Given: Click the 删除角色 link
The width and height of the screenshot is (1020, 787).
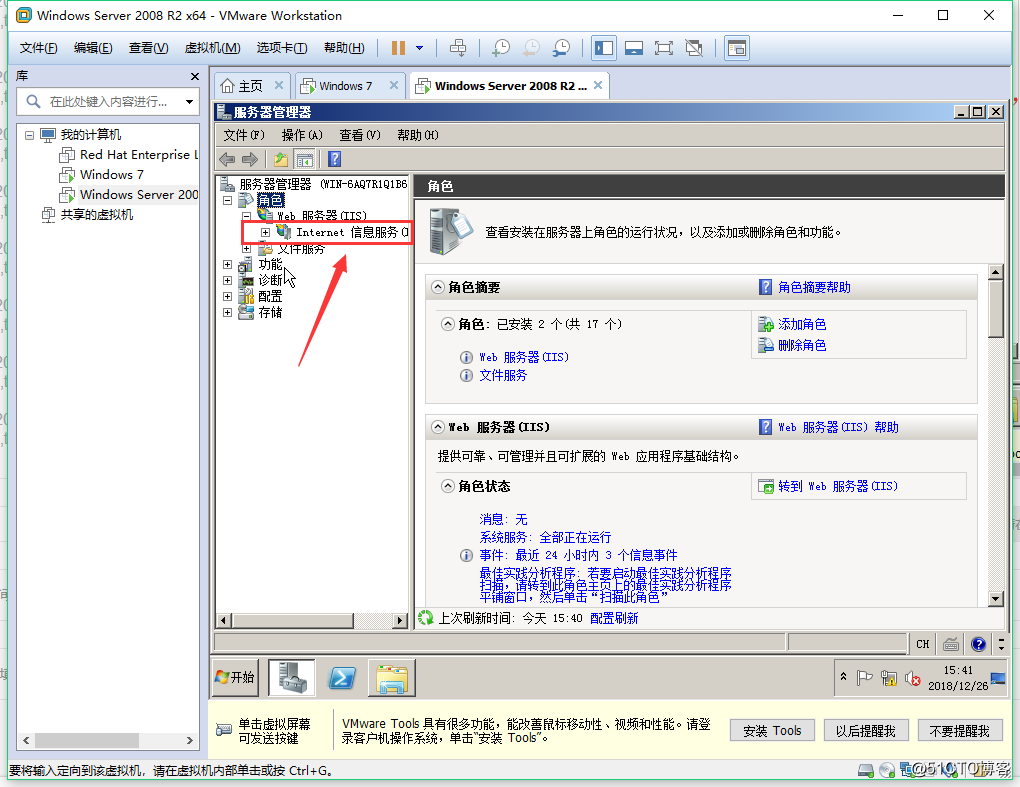Looking at the screenshot, I should [x=802, y=345].
